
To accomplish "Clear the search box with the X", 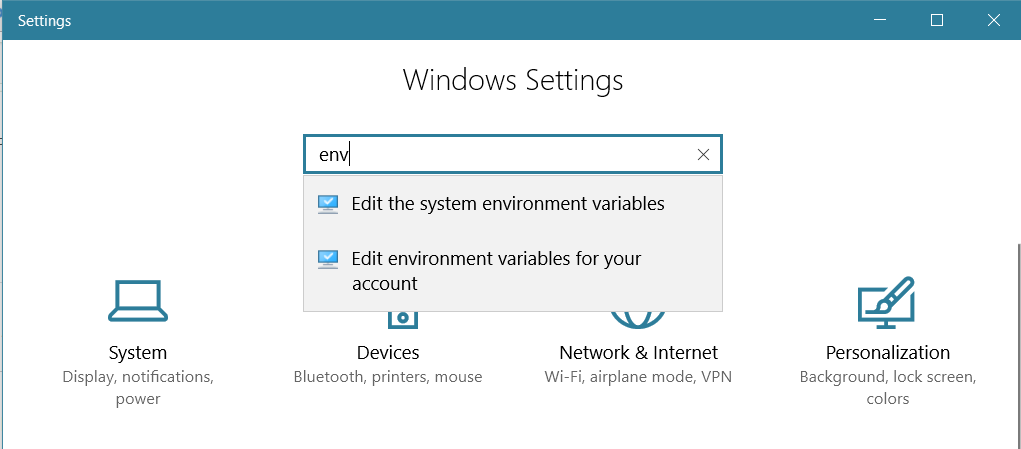I will point(703,155).
